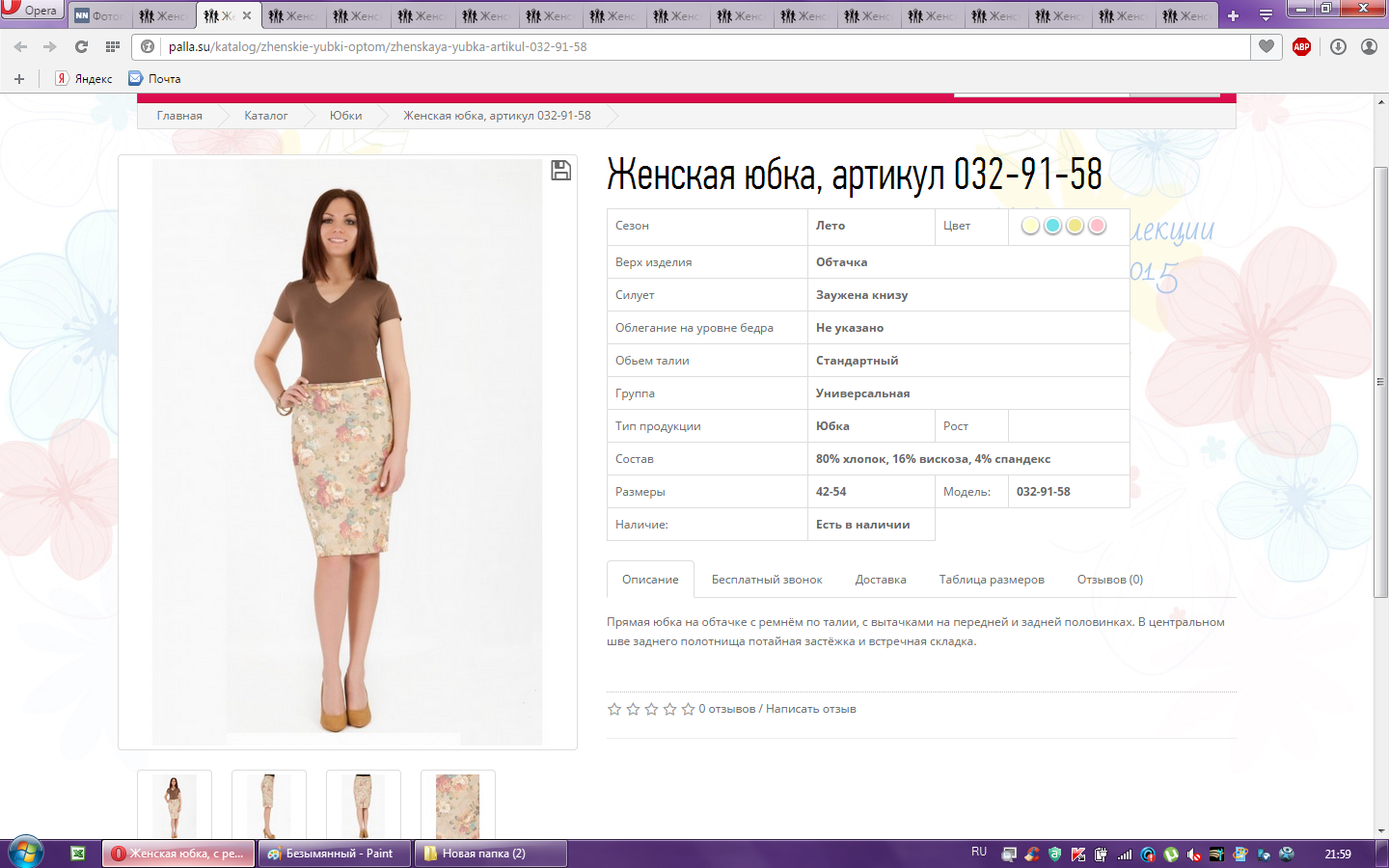Click the RU language indicator
The image size is (1389, 868).
[979, 852]
